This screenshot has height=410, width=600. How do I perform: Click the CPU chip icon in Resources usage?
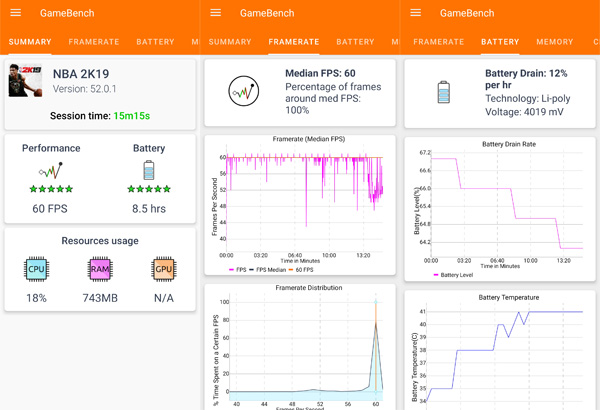point(37,269)
